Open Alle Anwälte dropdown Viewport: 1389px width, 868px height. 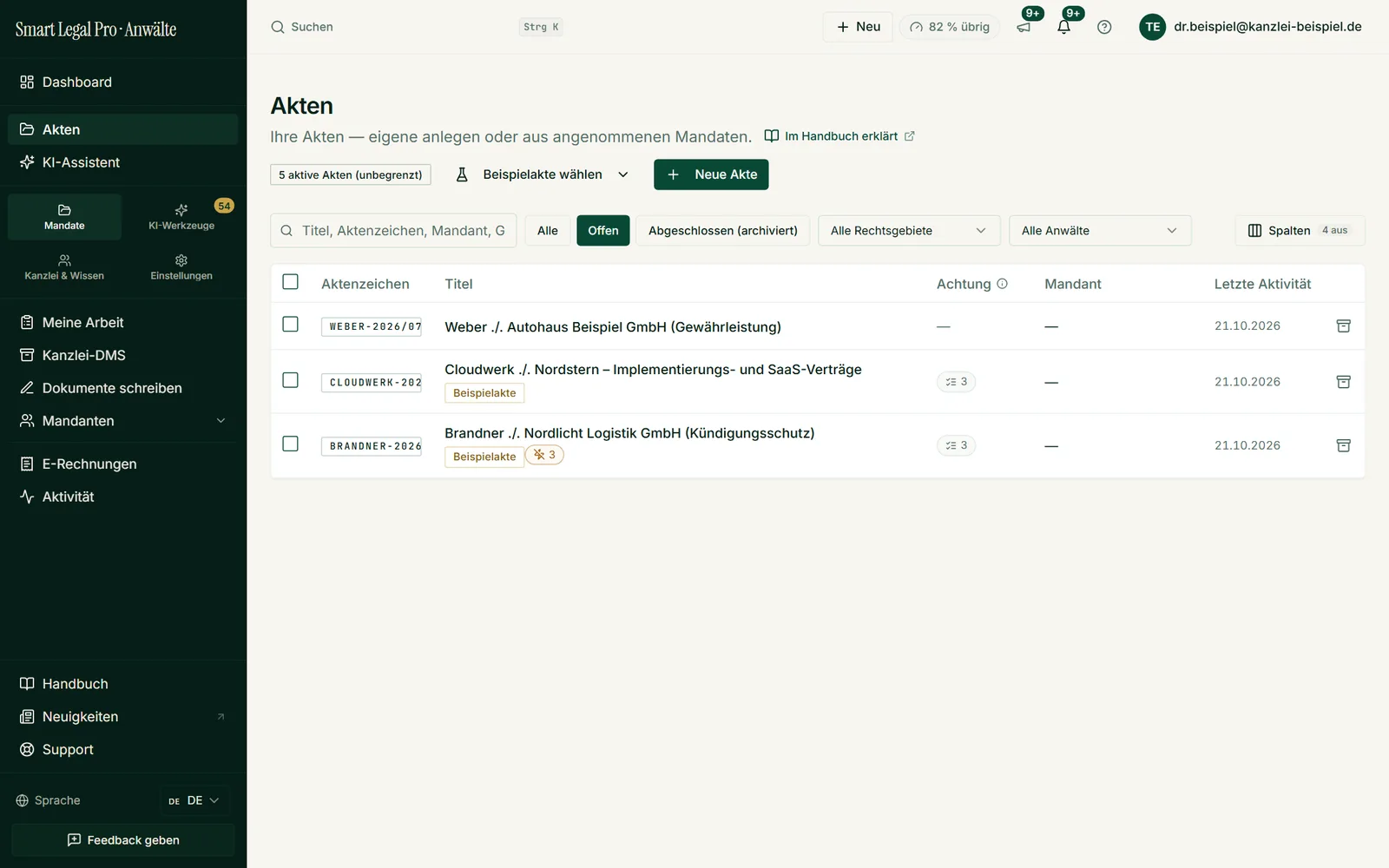pos(1100,231)
